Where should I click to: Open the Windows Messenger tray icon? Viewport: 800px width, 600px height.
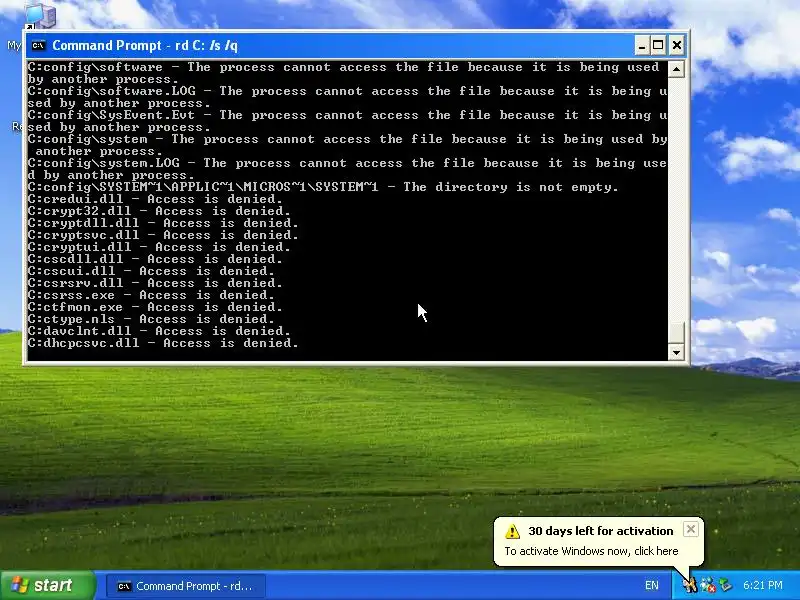[707, 585]
